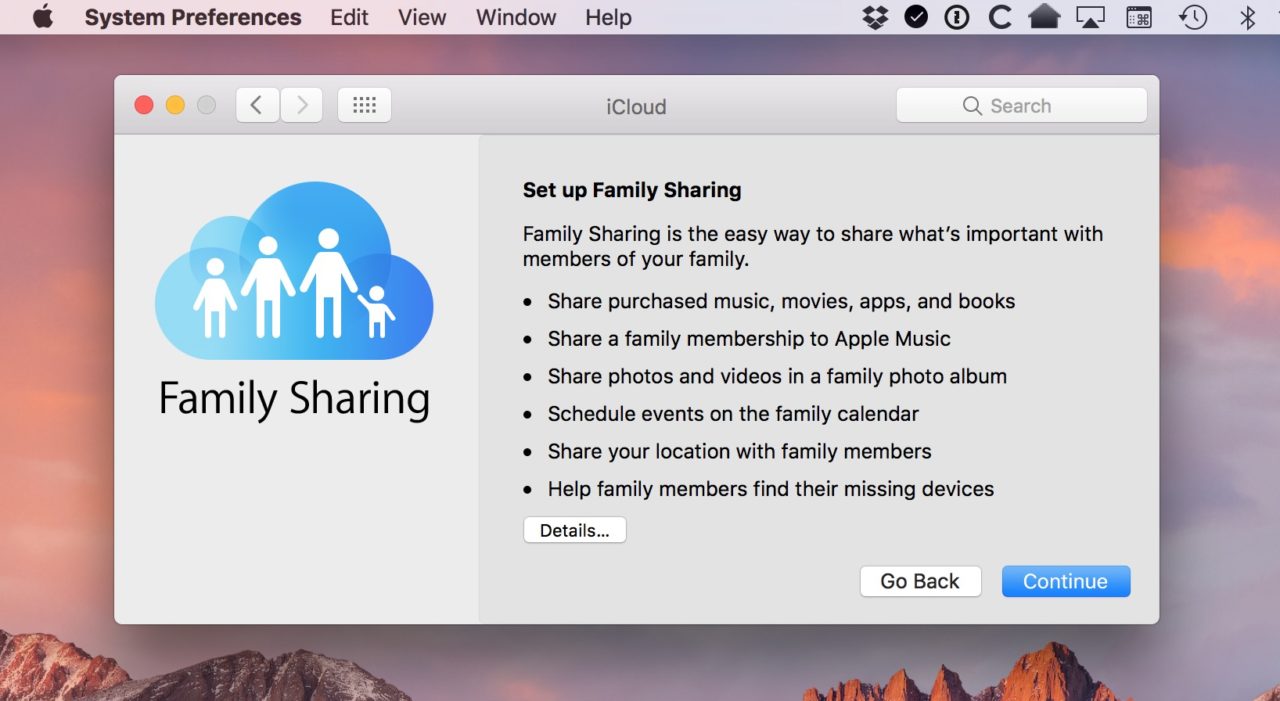The width and height of the screenshot is (1280, 701).
Task: Click the Continue button
Action: (x=1066, y=581)
